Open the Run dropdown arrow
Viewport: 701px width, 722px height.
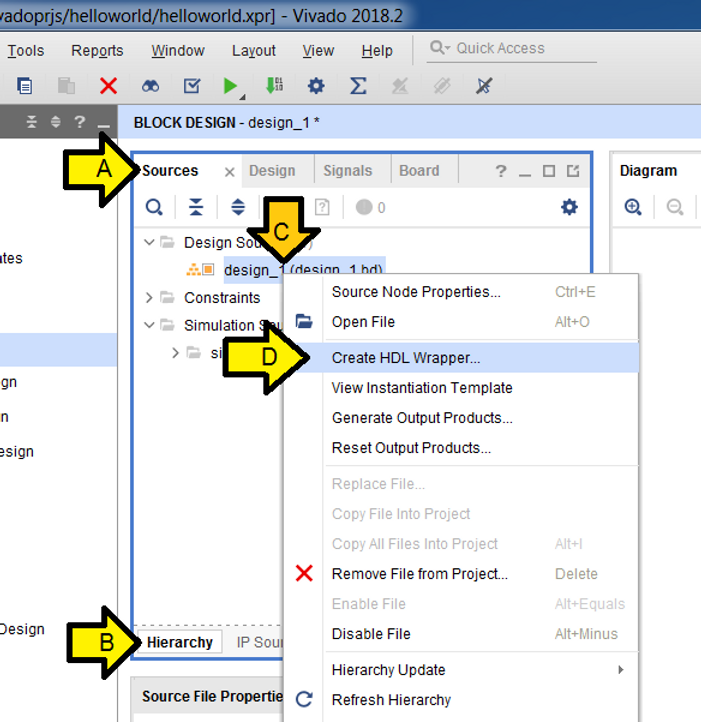pyautogui.click(x=242, y=97)
